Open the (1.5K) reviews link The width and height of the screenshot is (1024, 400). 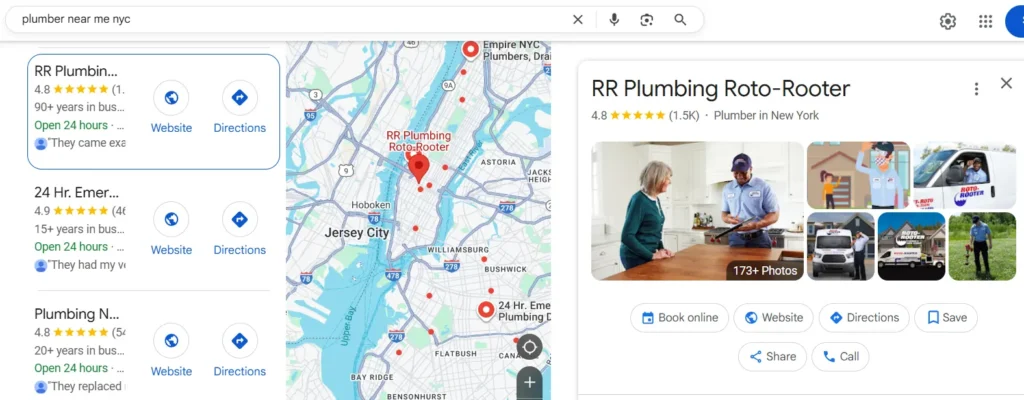(x=684, y=116)
